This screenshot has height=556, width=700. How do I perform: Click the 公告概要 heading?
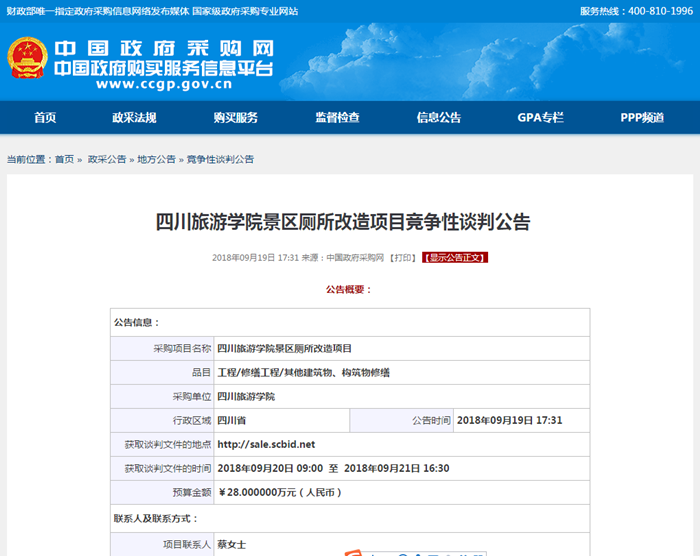(x=349, y=289)
